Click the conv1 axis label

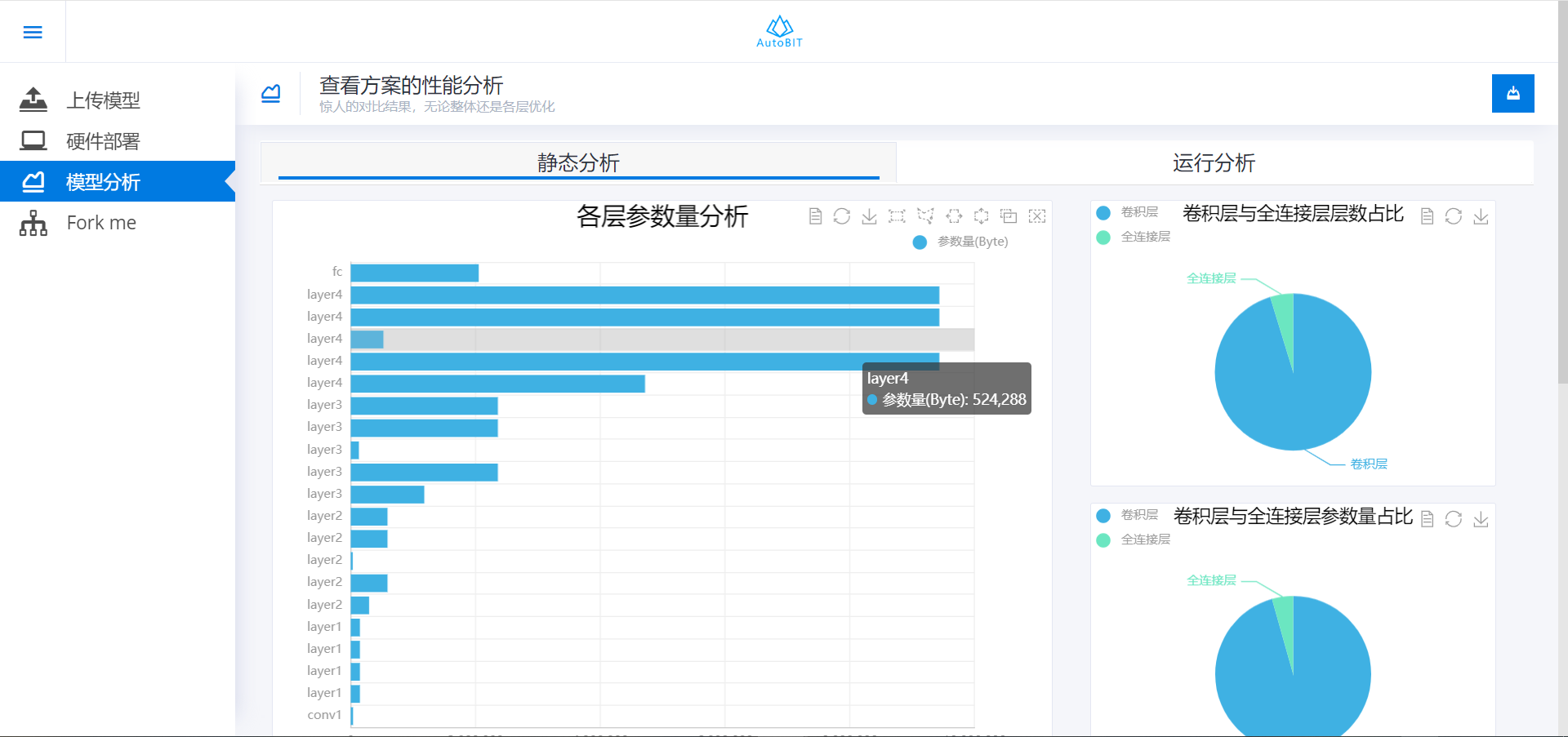point(324,715)
